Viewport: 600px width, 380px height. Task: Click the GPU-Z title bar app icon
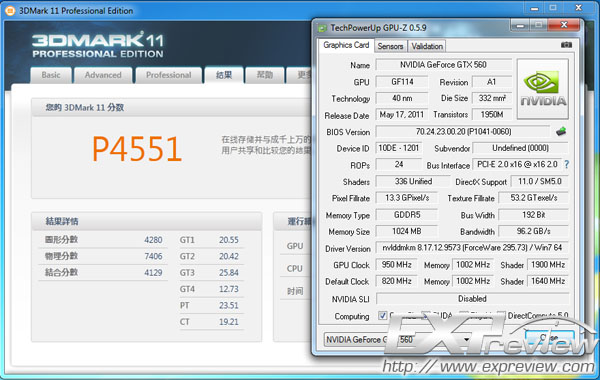322,28
